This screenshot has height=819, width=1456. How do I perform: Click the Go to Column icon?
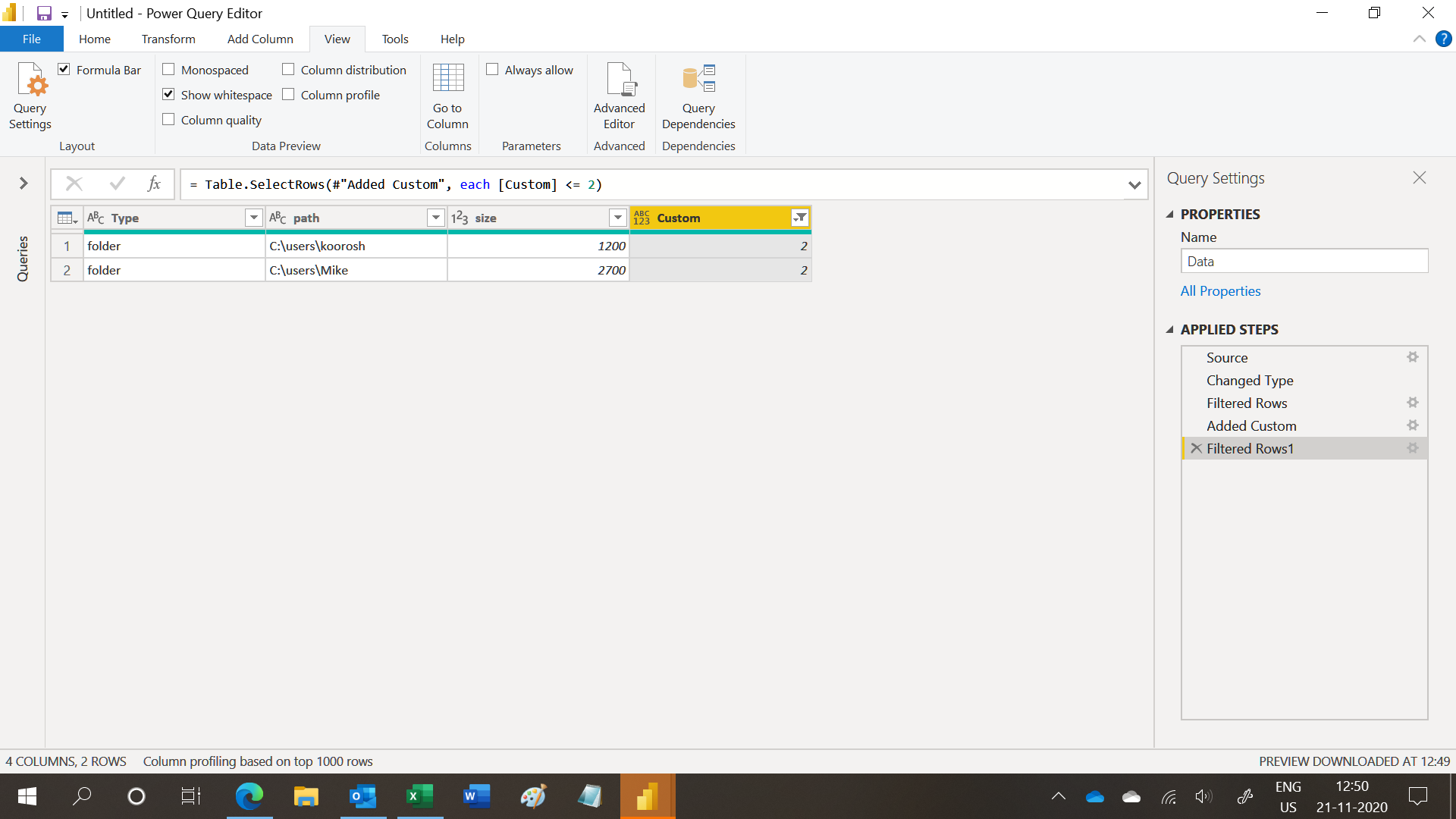447,96
